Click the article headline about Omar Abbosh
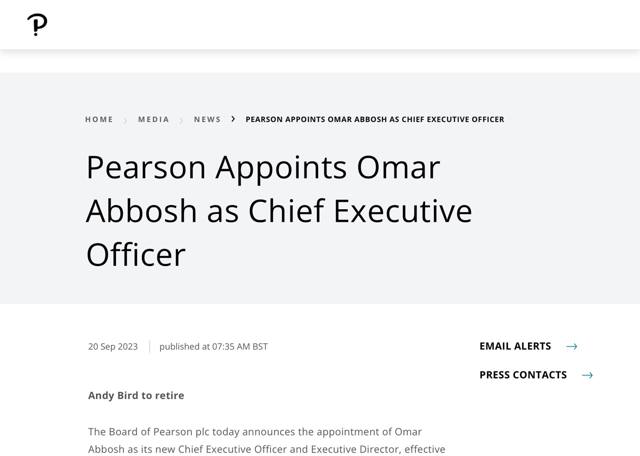 278,210
